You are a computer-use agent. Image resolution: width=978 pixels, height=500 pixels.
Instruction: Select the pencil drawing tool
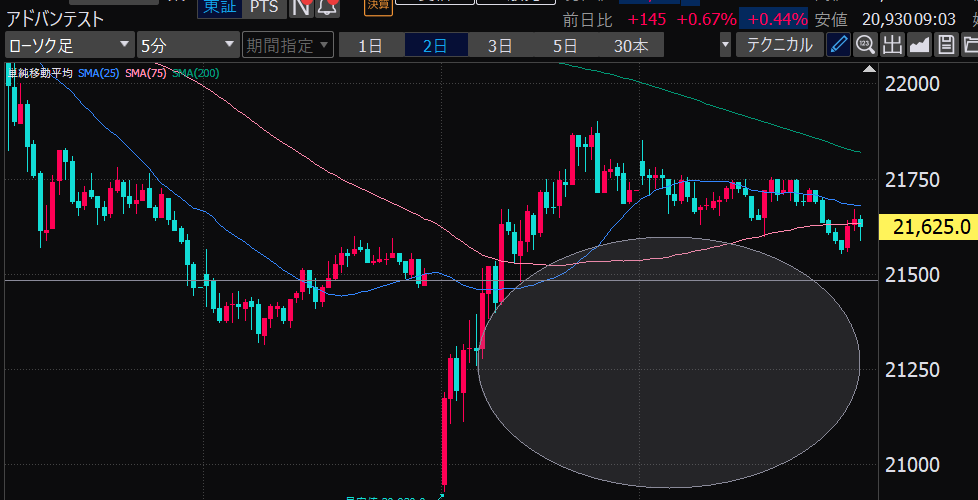point(839,45)
